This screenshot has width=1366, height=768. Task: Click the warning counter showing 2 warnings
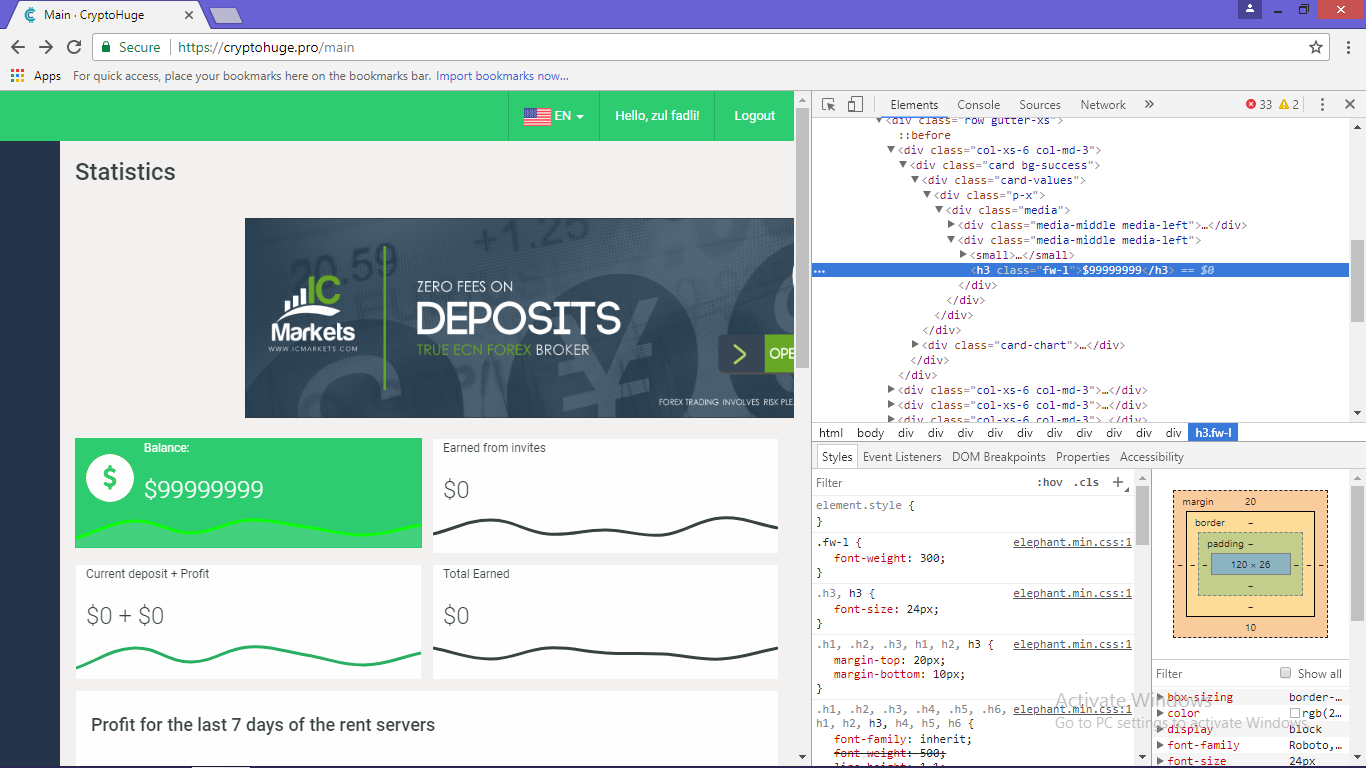point(1290,104)
